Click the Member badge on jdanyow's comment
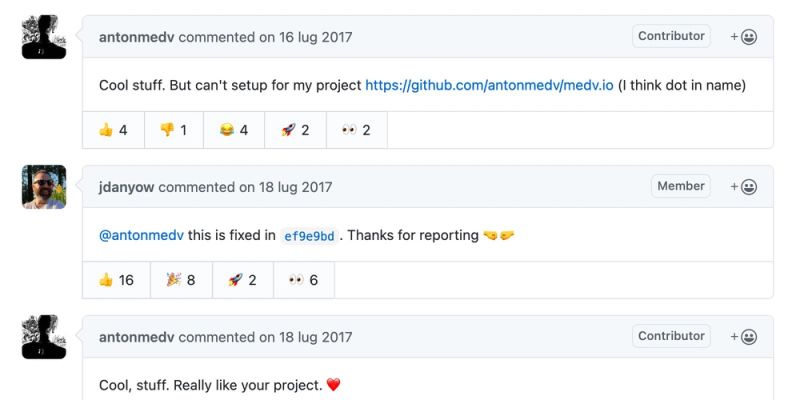The width and height of the screenshot is (800, 400). coord(681,186)
